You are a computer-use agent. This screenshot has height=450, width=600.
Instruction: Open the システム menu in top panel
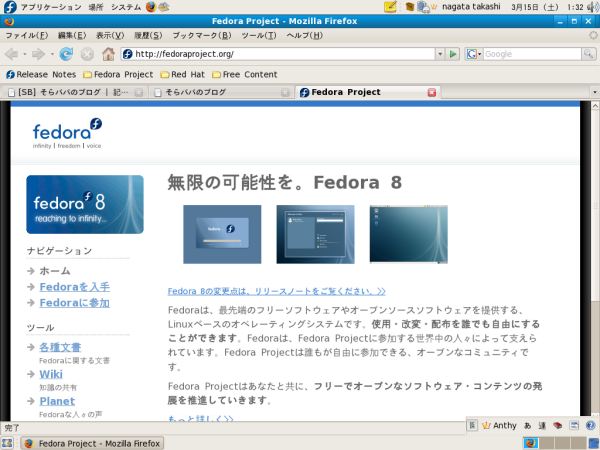126,7
